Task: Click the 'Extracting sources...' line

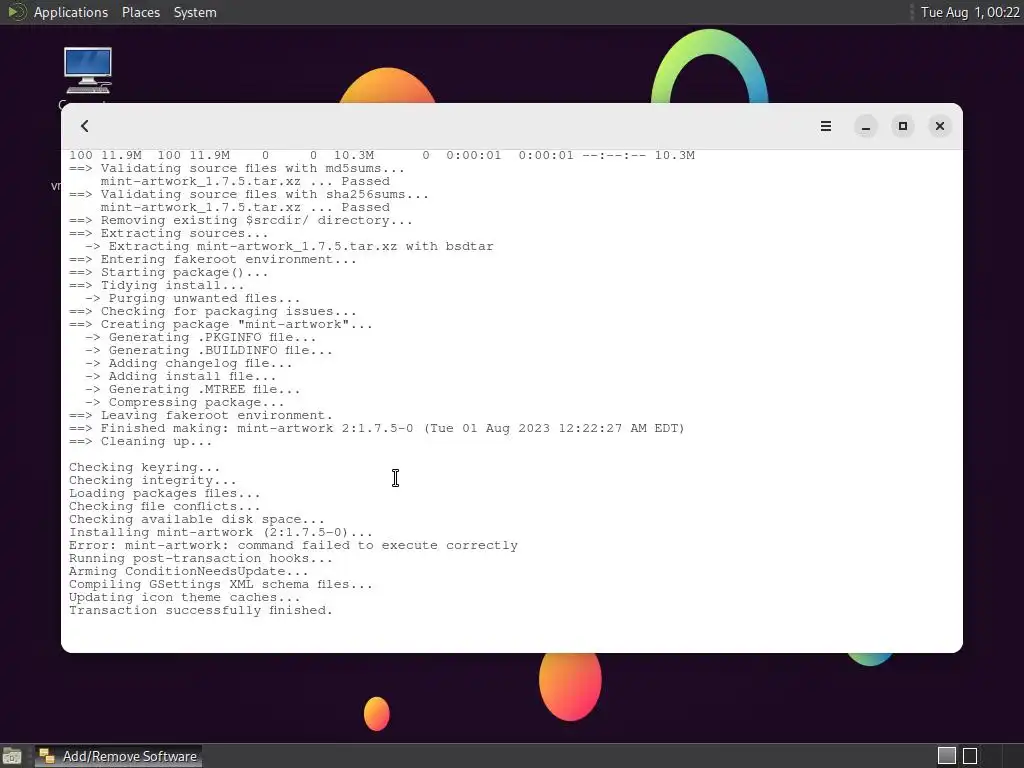Action: coord(168,233)
